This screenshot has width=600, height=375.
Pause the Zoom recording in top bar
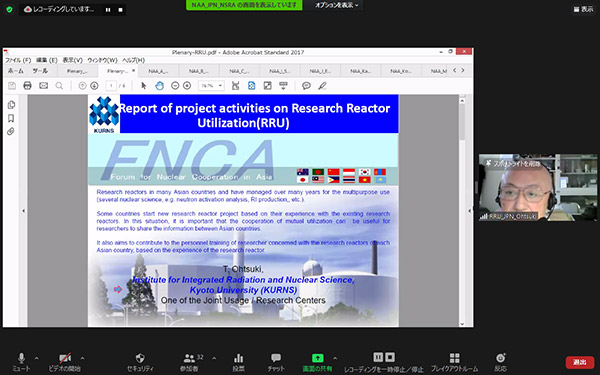(108, 10)
